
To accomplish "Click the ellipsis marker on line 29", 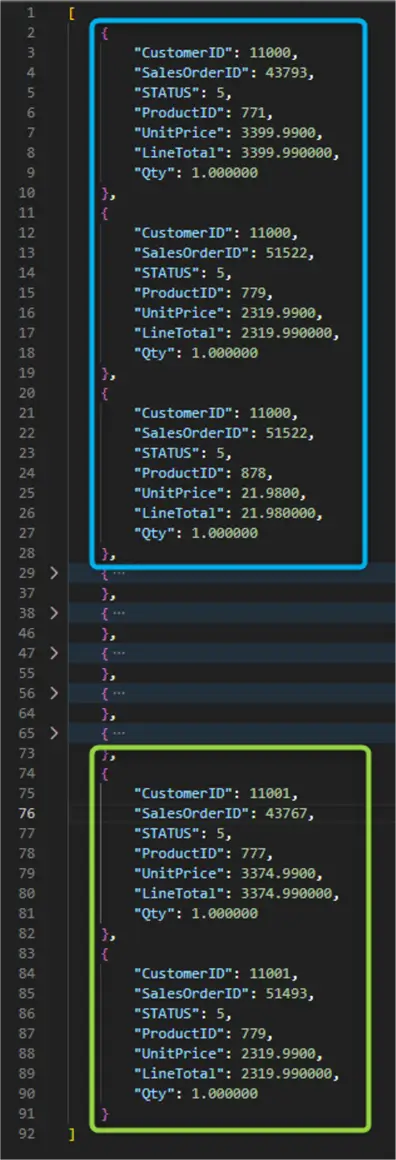I will 118,573.
